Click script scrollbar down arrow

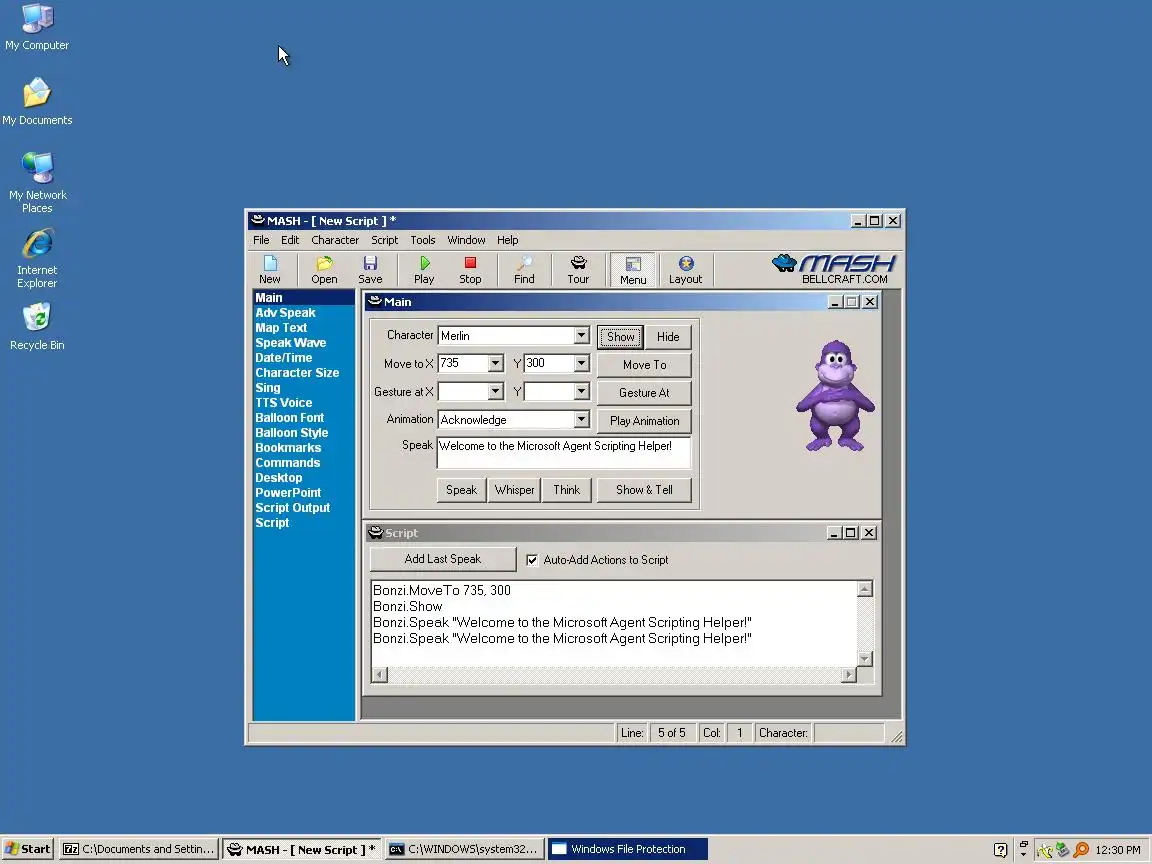point(865,658)
